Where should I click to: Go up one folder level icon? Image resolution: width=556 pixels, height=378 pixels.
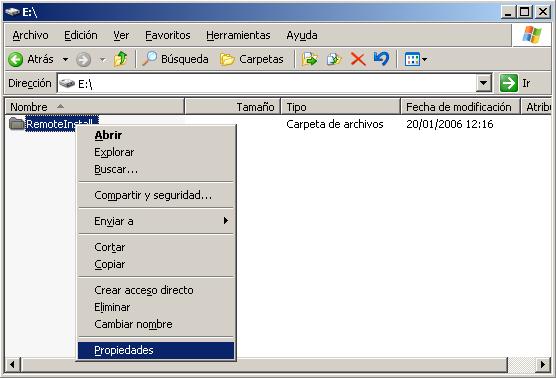(120, 59)
